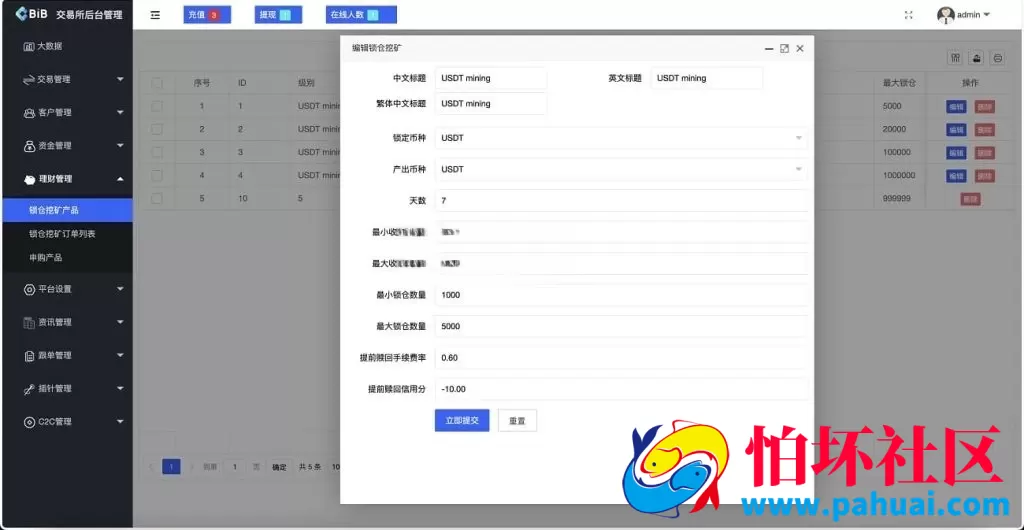The height and width of the screenshot is (530, 1024).
Task: Tick the checkbox for row 序号 1
Action: pos(157,106)
